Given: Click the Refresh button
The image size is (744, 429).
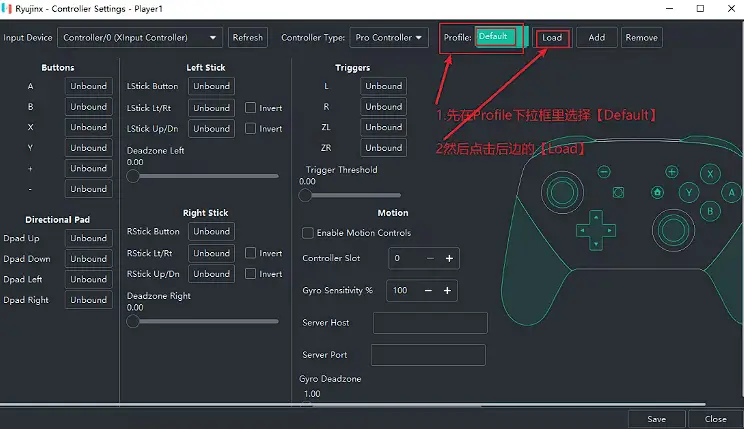Looking at the screenshot, I should (247, 38).
